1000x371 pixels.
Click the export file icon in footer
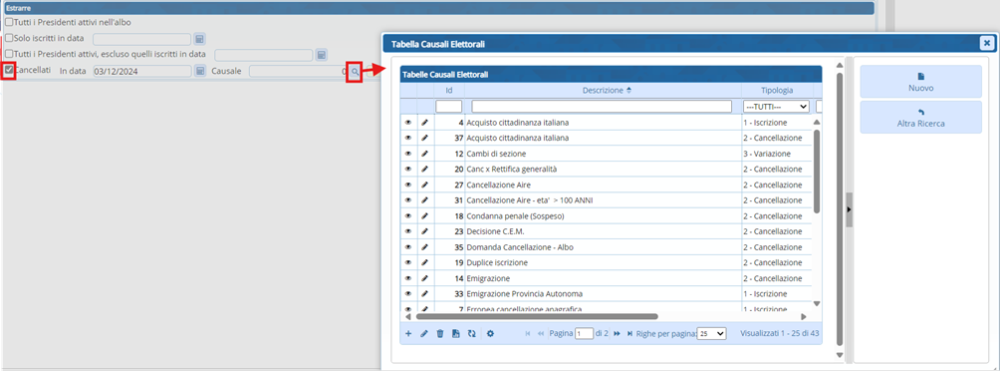[456, 333]
